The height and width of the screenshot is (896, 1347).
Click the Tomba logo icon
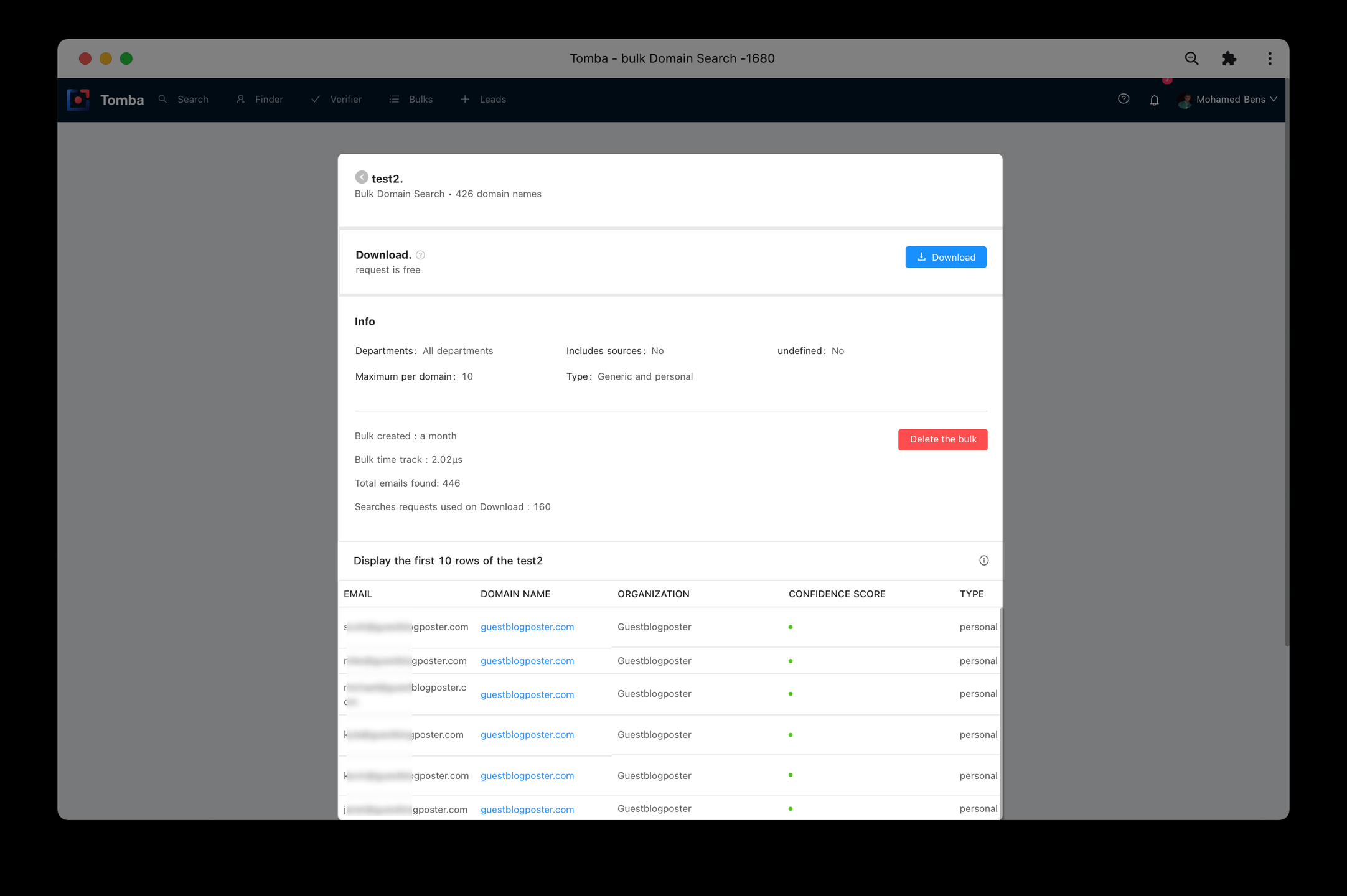[78, 100]
